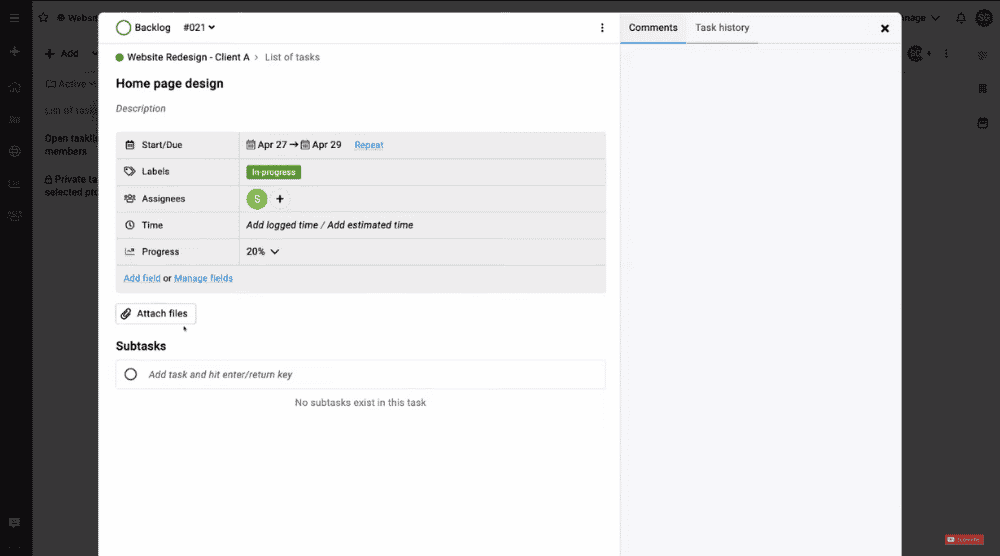Edit the Home page design title
The width and height of the screenshot is (1000, 556).
pyautogui.click(x=170, y=84)
